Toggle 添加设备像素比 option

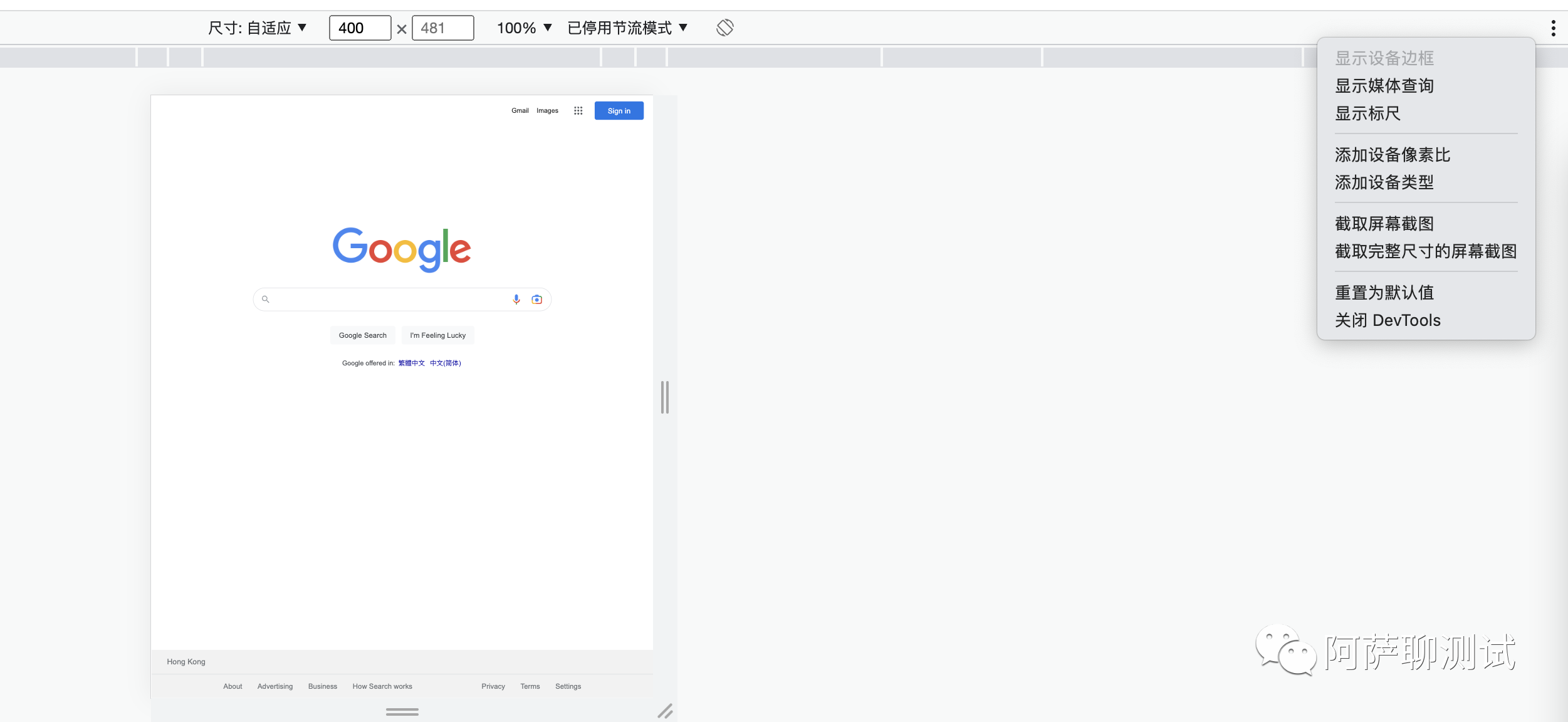[x=1392, y=155]
